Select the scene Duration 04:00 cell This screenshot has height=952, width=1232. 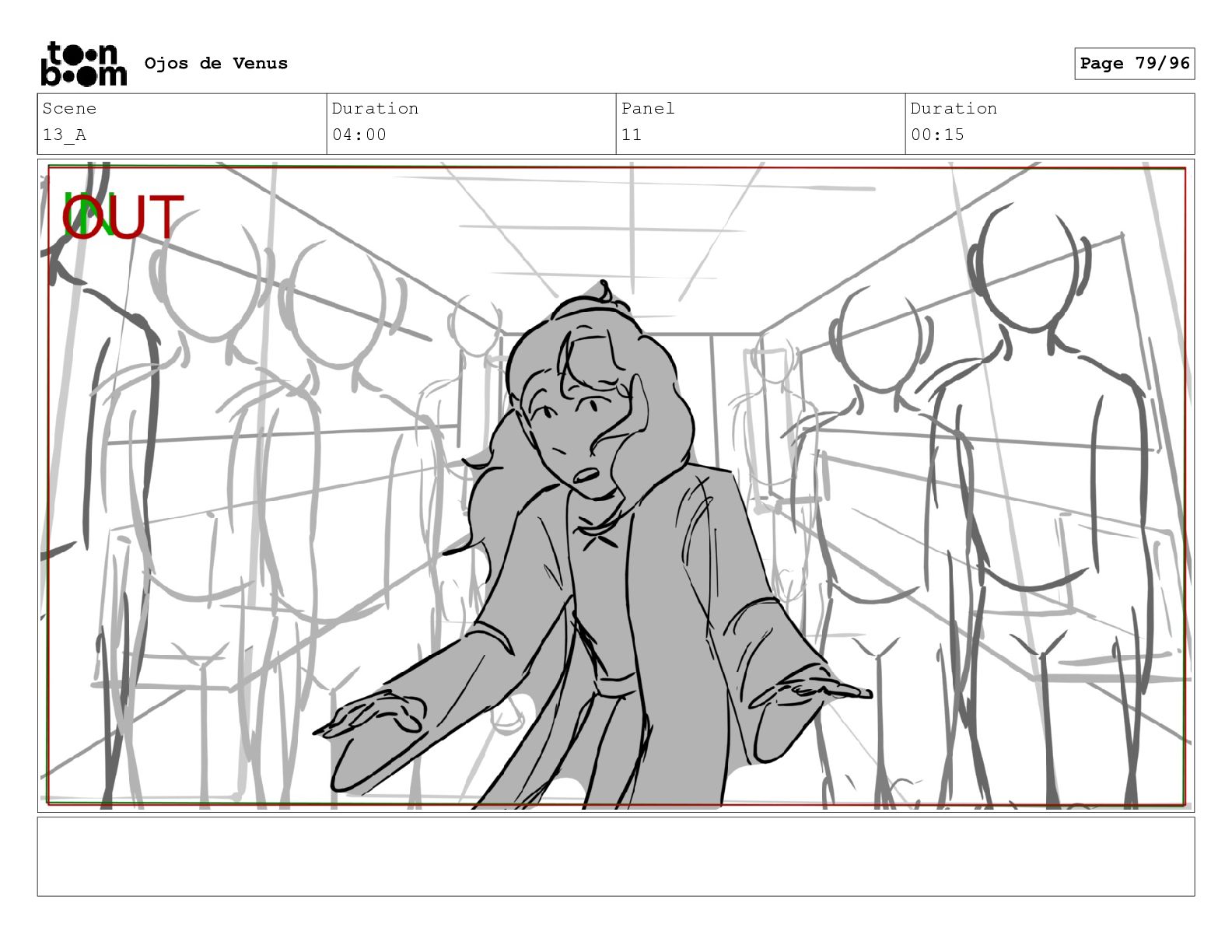[x=471, y=124]
